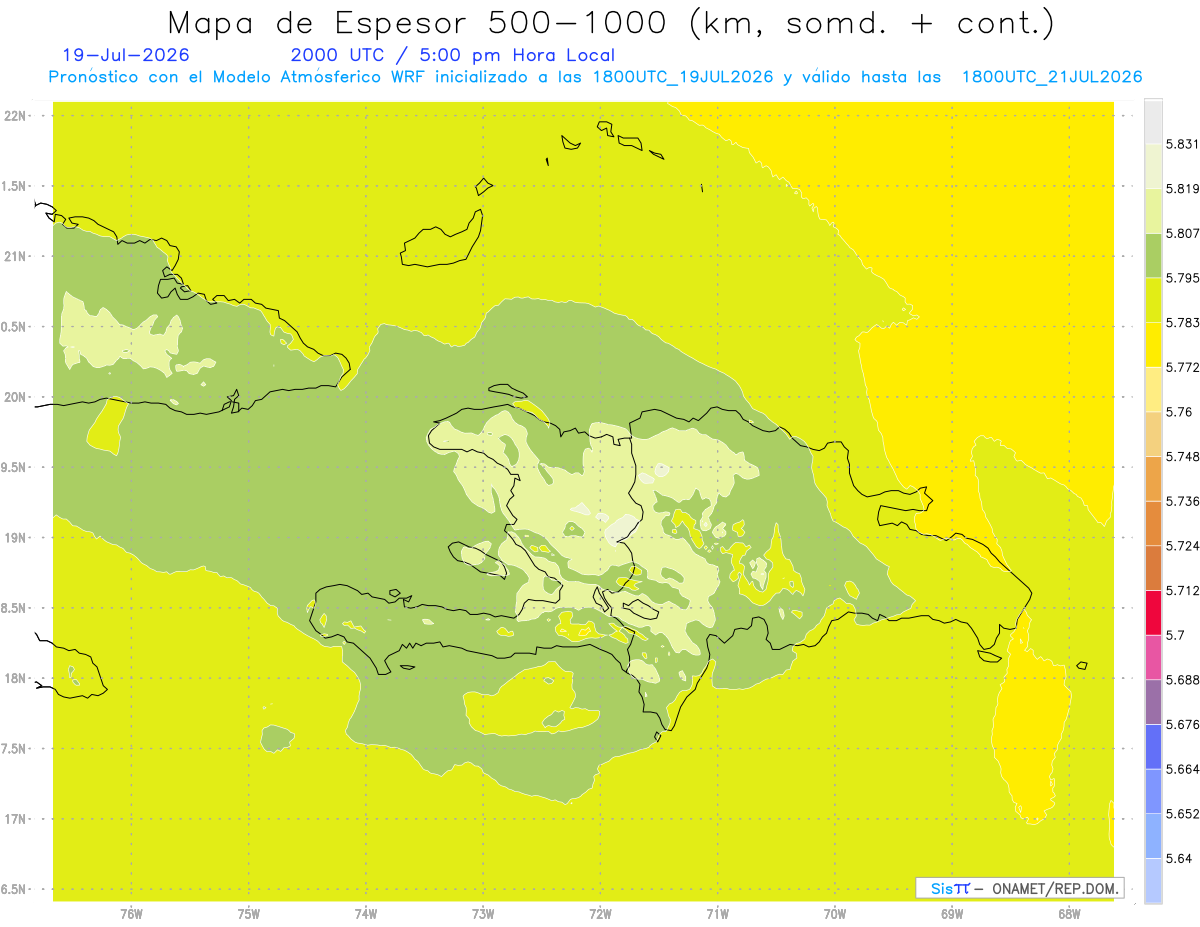This screenshot has width=1200, height=927.
Task: Click the init time '1800UTC_19JUL2026'
Action: pyautogui.click(x=683, y=77)
